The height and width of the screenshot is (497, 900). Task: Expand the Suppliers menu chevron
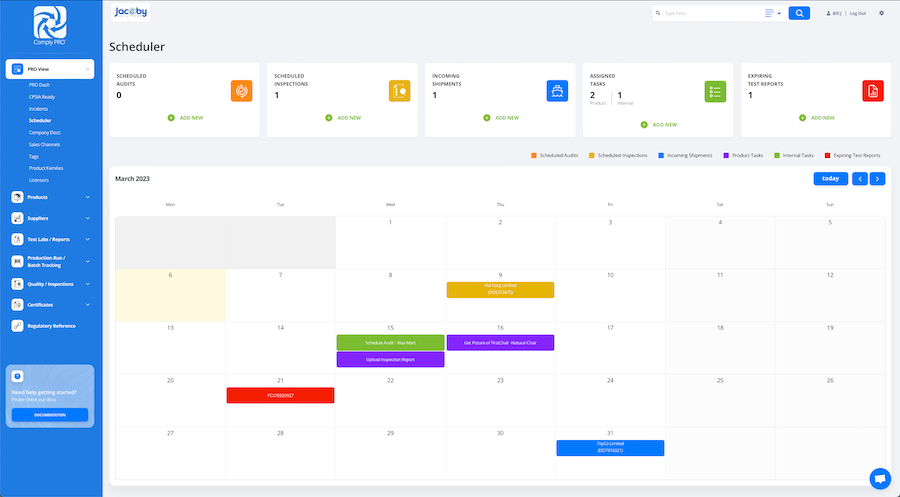tap(88, 218)
